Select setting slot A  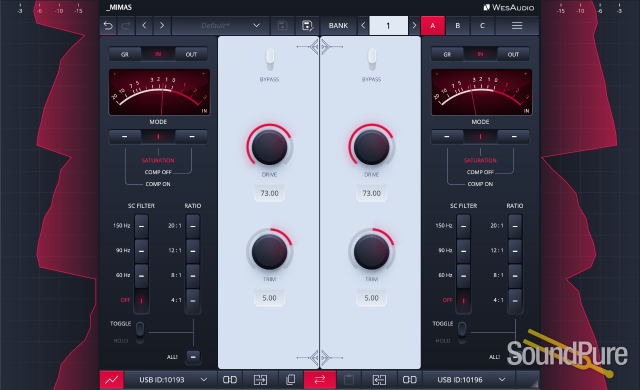tap(433, 26)
